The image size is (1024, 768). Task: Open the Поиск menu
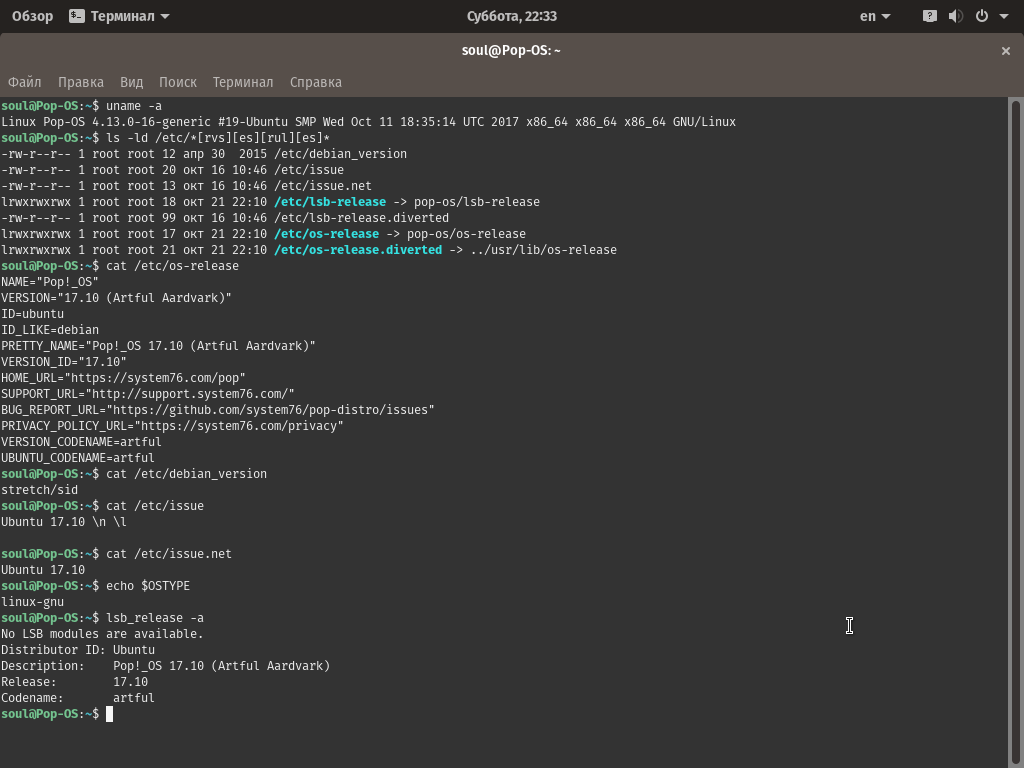click(x=178, y=82)
